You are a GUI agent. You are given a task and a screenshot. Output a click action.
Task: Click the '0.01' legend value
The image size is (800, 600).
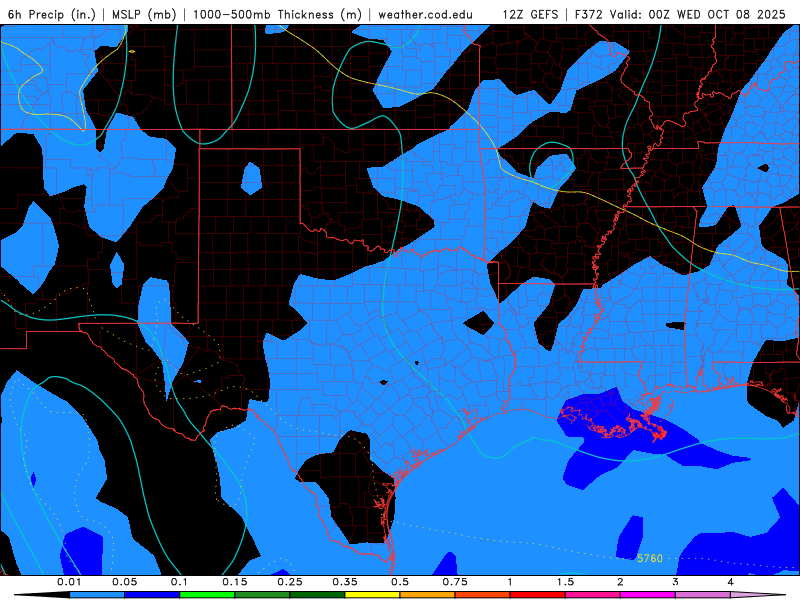pyautogui.click(x=69, y=582)
